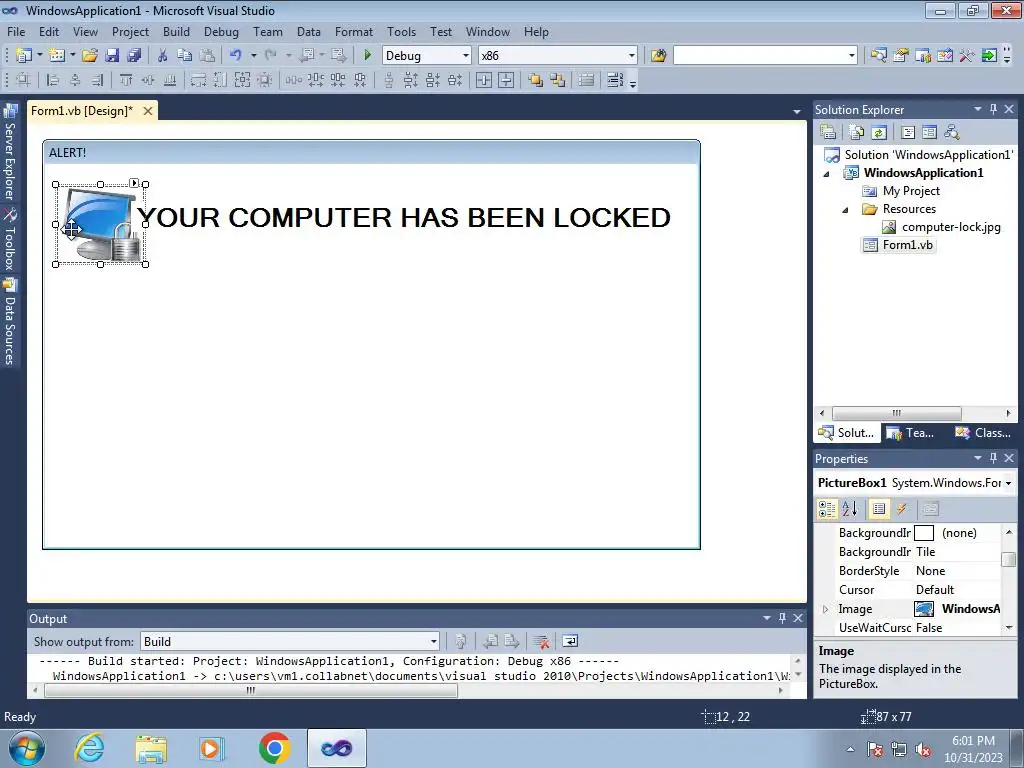
Task: Expand the Image property row
Action: pyautogui.click(x=825, y=609)
